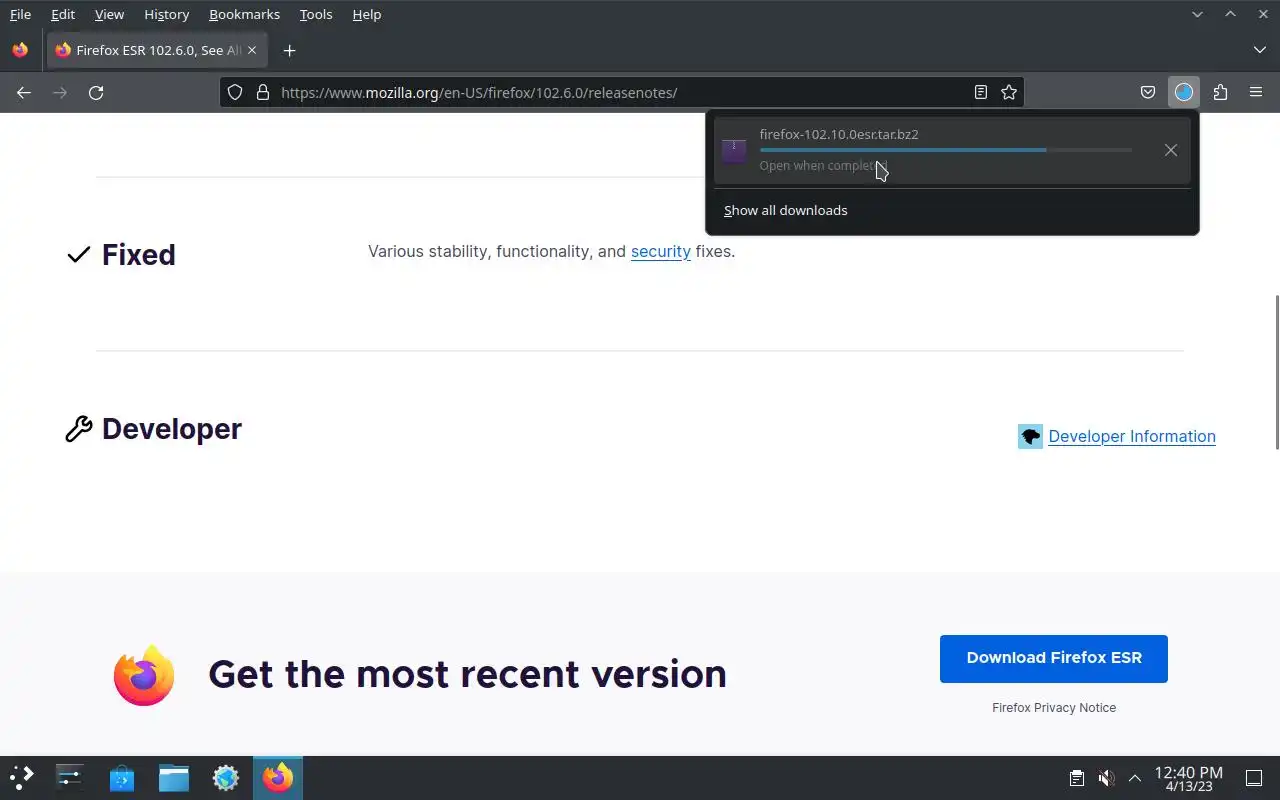
Task: Open Dolphin file manager from the taskbar
Action: [x=174, y=777]
